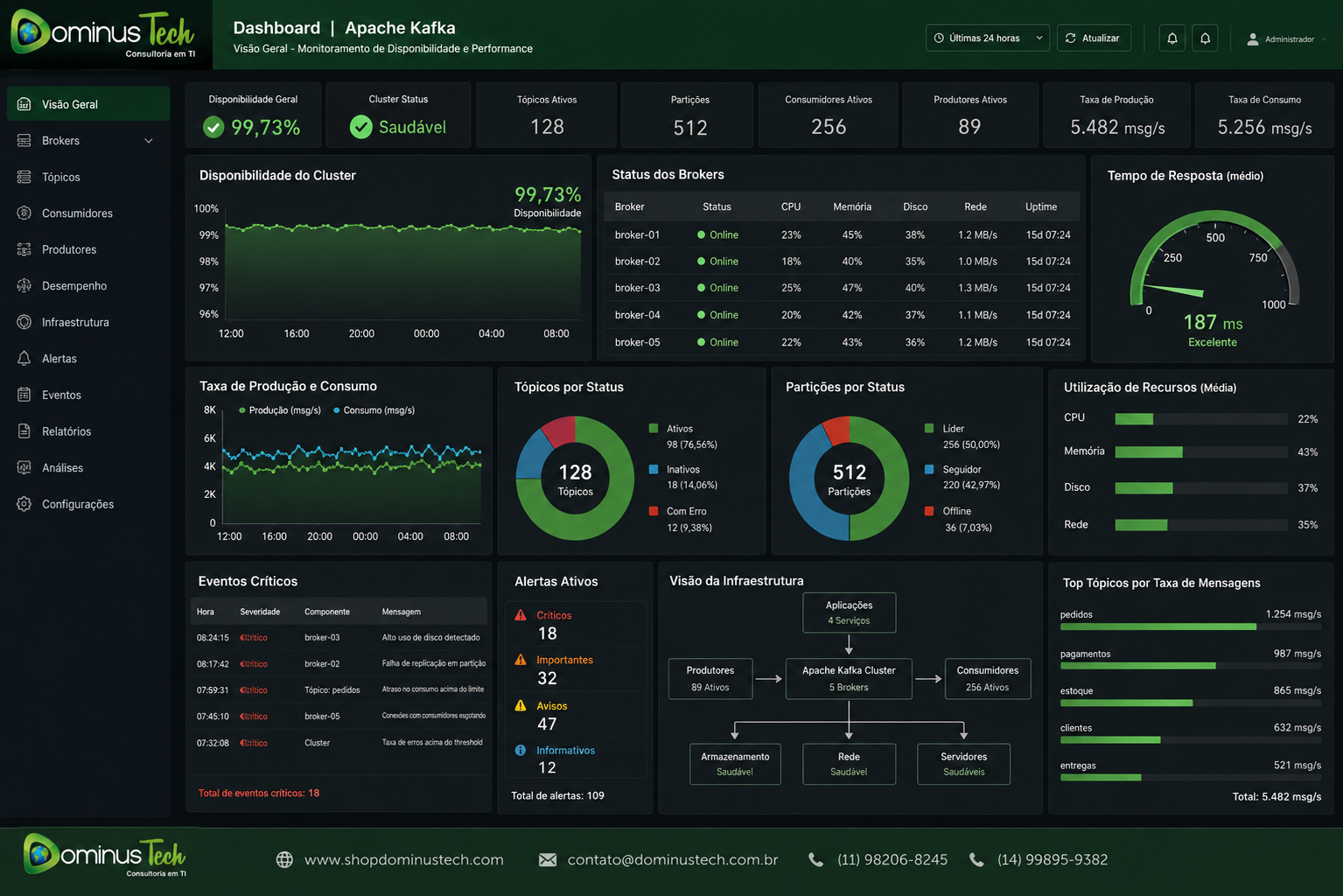1343x896 pixels.
Task: Click the Alertas bell icon in sidebar
Action: [24, 359]
